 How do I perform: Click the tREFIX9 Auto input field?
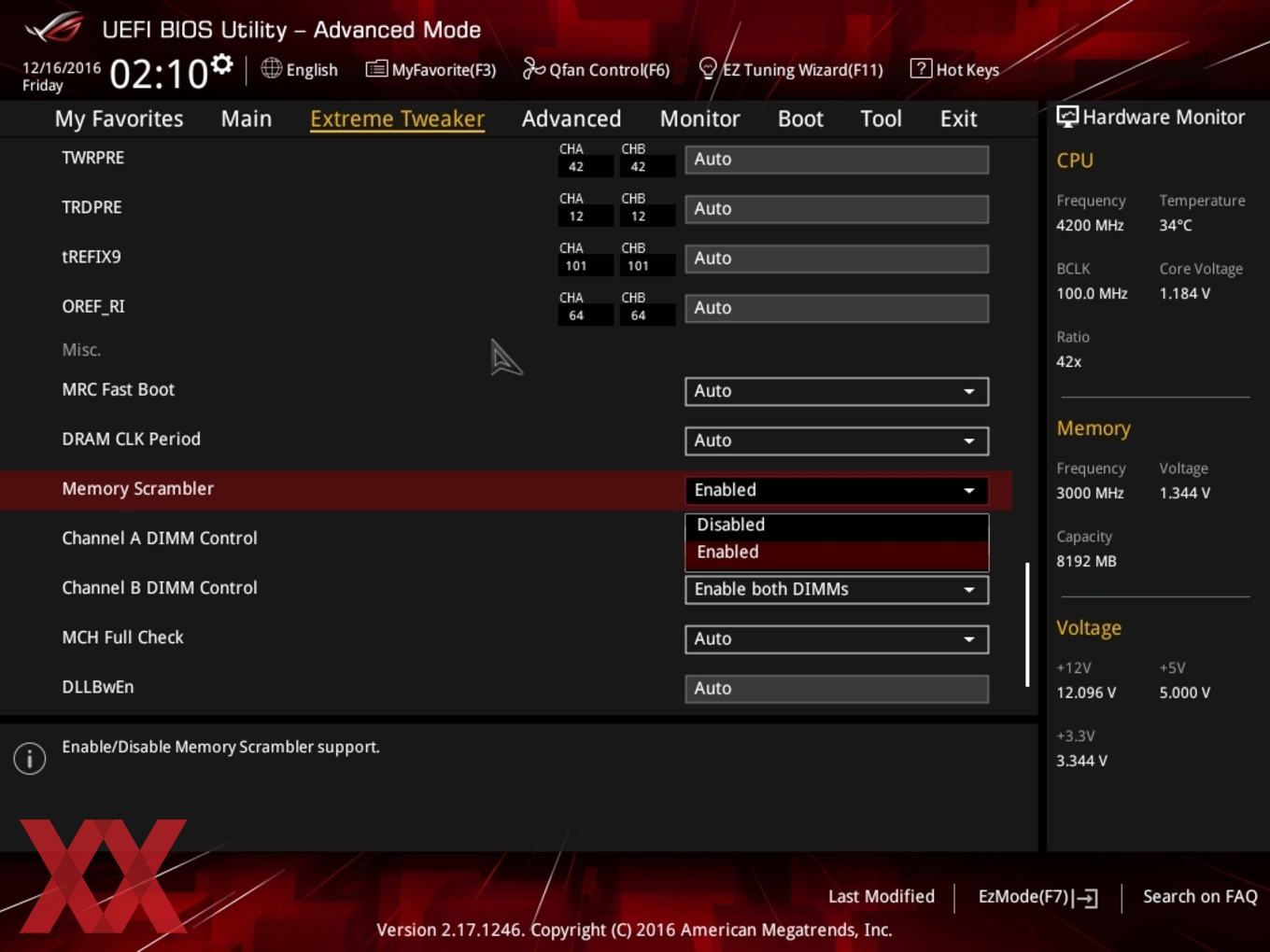tap(837, 259)
